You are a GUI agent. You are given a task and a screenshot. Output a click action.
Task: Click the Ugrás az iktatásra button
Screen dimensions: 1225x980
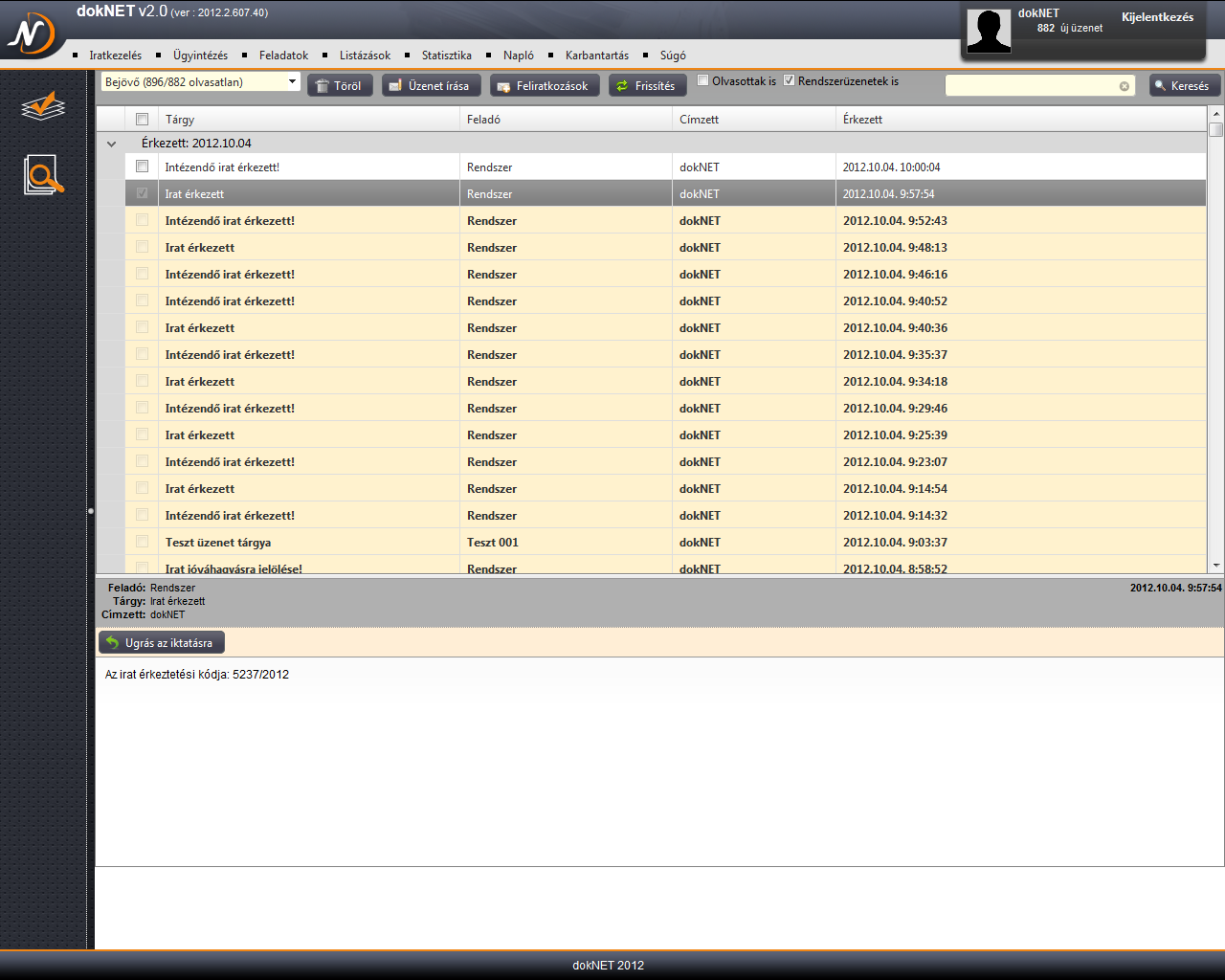click(x=162, y=643)
